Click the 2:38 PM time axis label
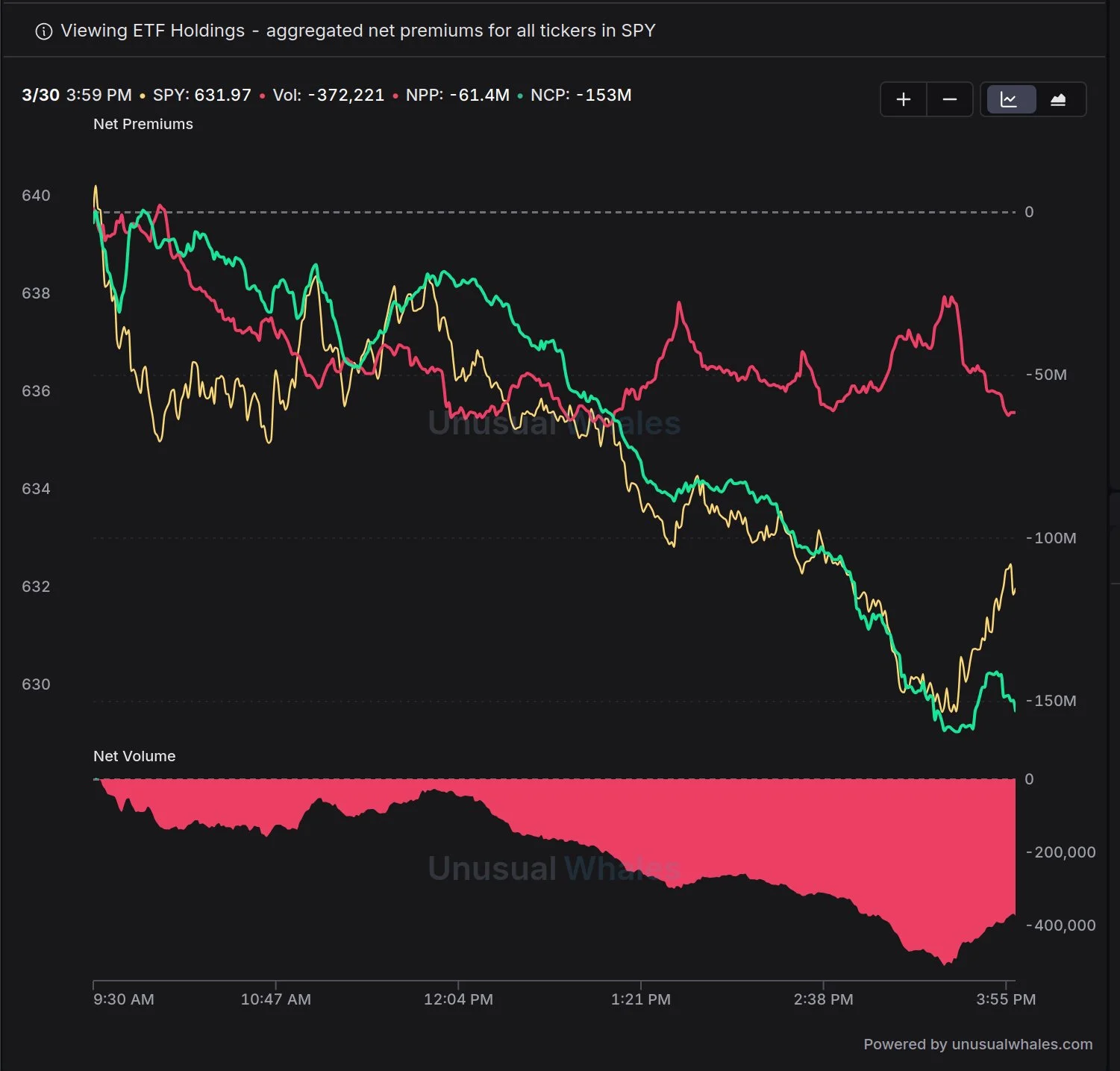 click(x=824, y=999)
